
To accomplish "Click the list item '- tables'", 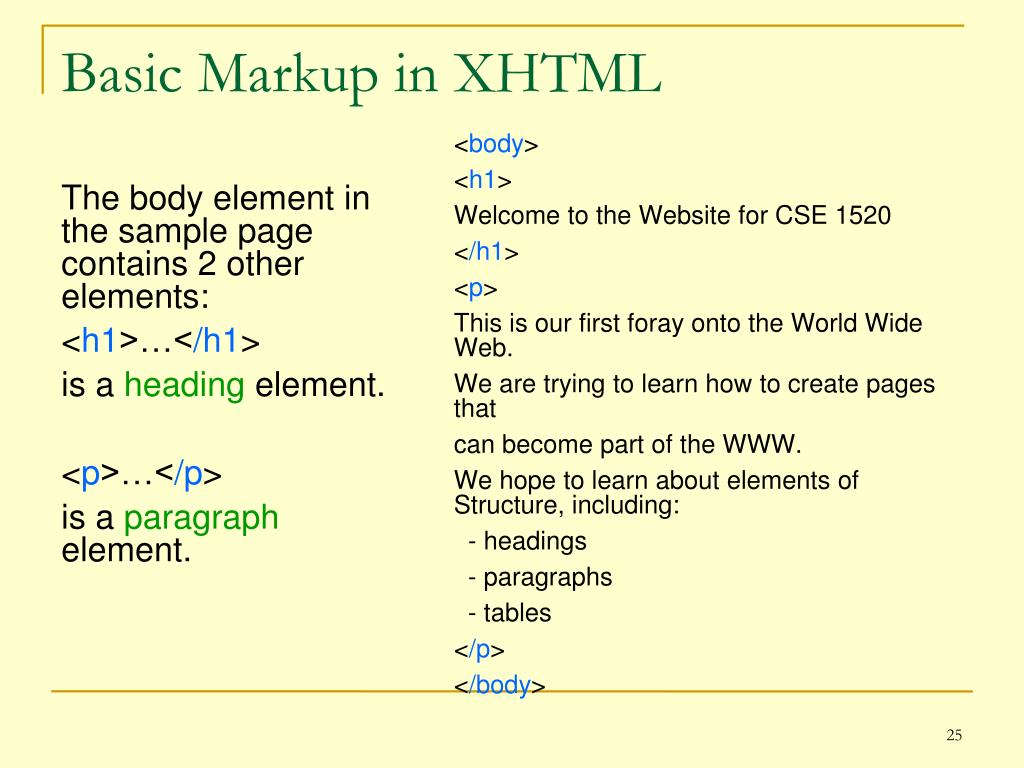I will coord(509,613).
